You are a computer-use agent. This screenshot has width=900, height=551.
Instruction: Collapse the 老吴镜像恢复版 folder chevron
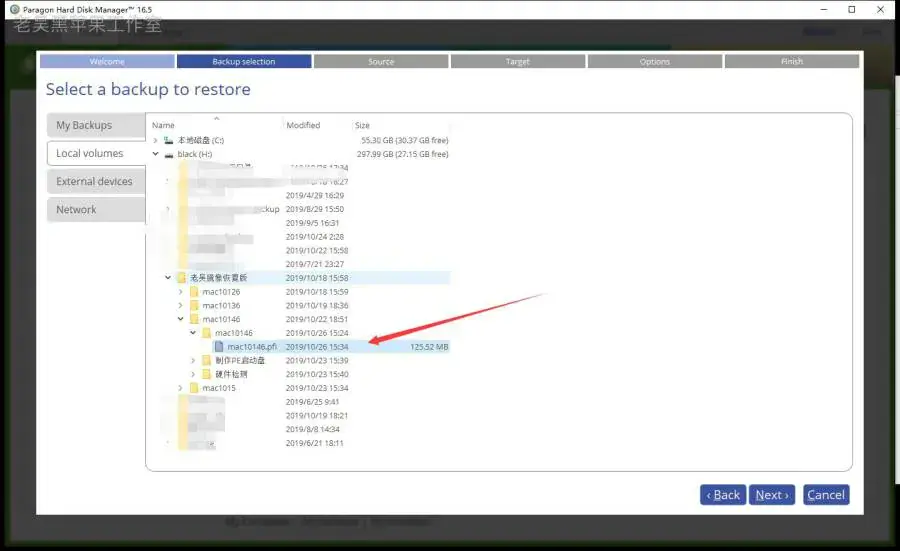click(168, 278)
